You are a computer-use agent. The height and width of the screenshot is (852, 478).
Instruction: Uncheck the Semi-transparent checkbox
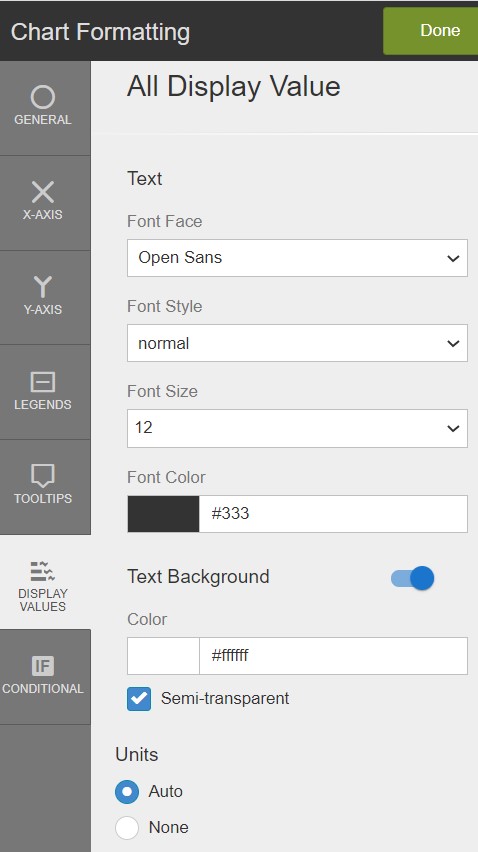coord(139,698)
